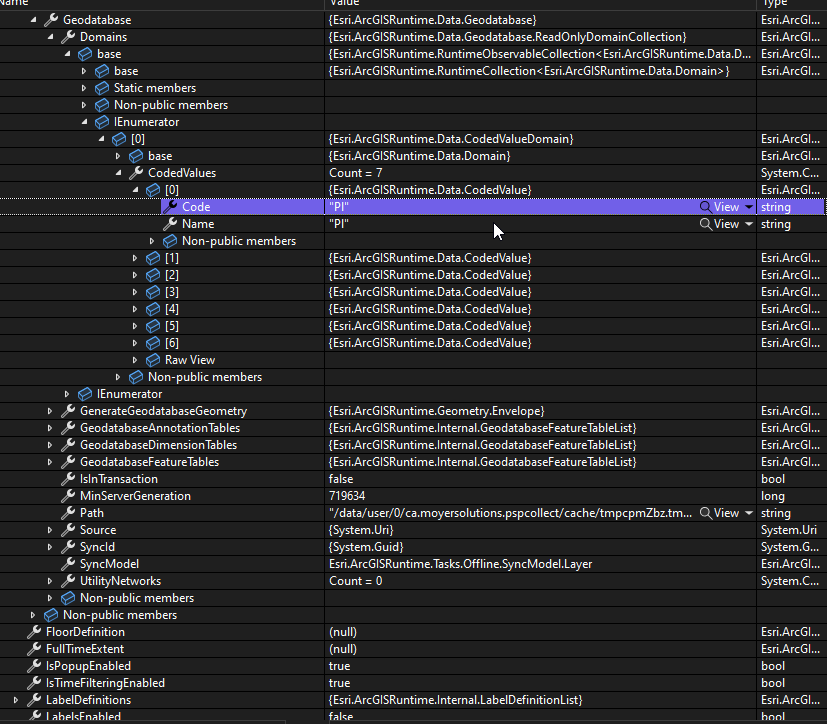This screenshot has width=827, height=724.
Task: Expand the UtilityNetworks node
Action: (50, 581)
